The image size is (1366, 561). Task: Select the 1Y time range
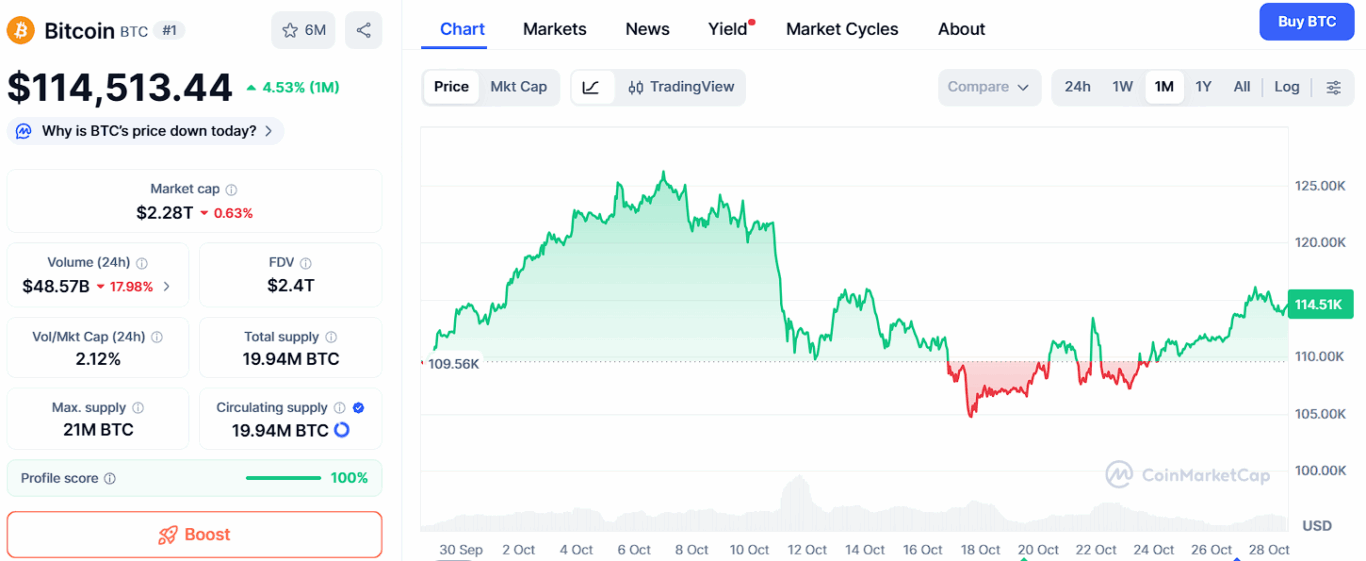[x=1203, y=87]
